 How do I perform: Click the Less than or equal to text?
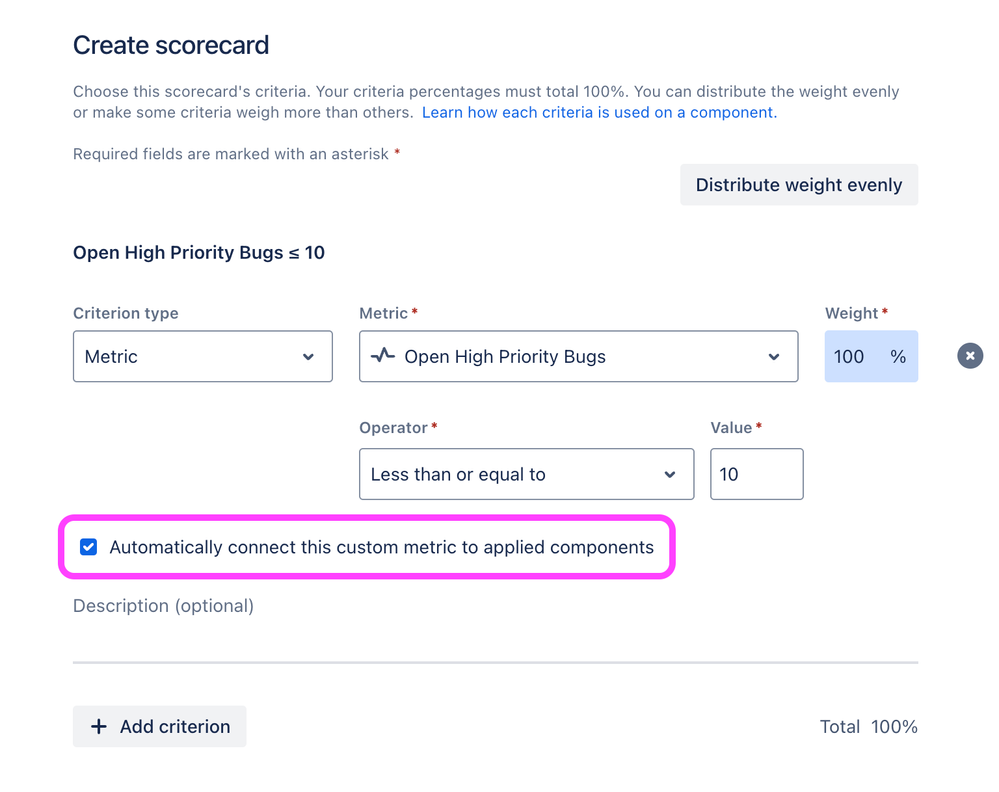[x=458, y=475]
